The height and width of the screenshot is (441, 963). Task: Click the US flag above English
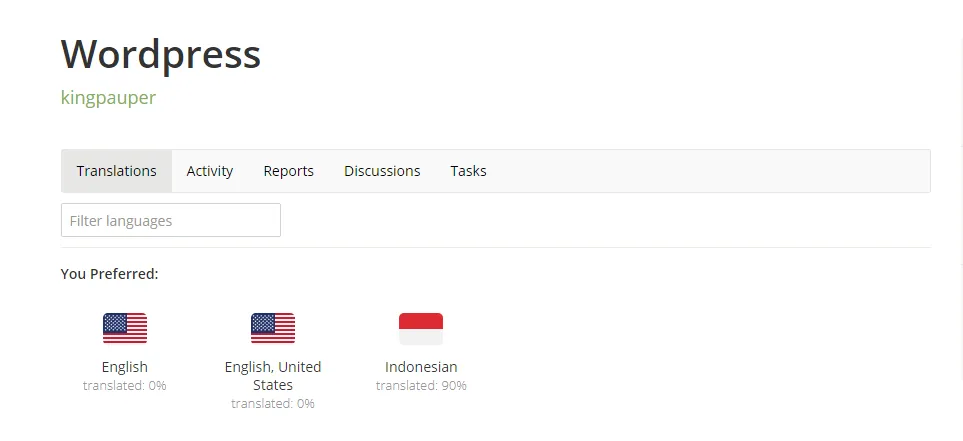pos(125,329)
